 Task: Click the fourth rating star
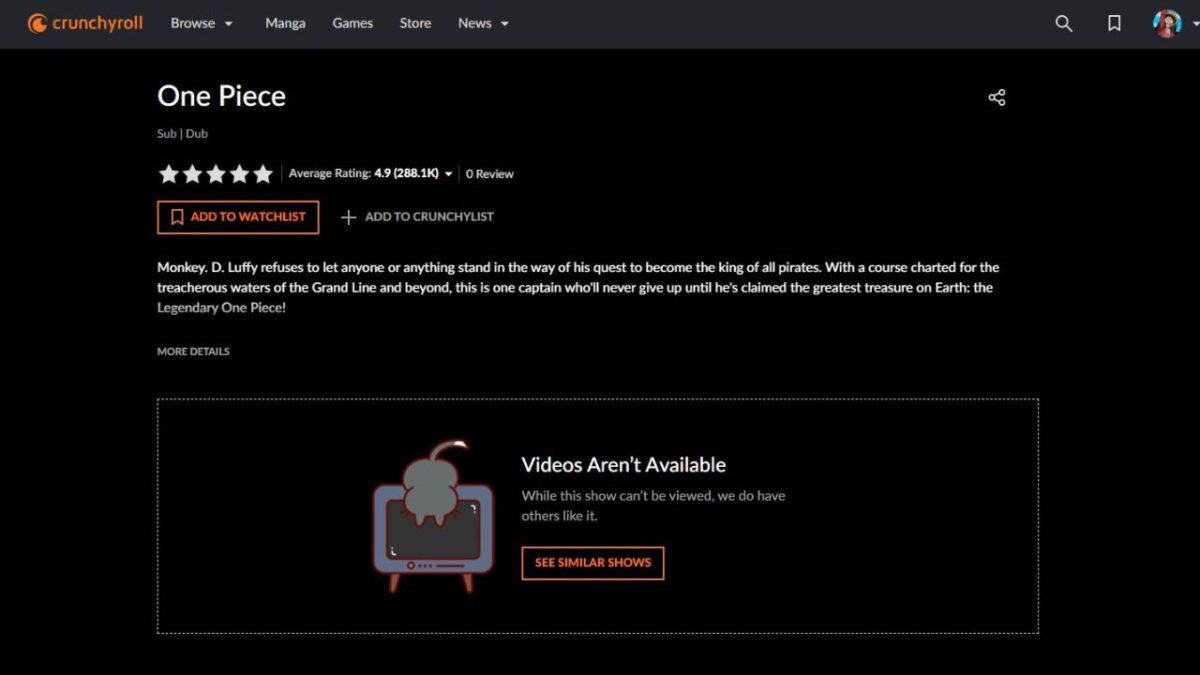point(240,174)
